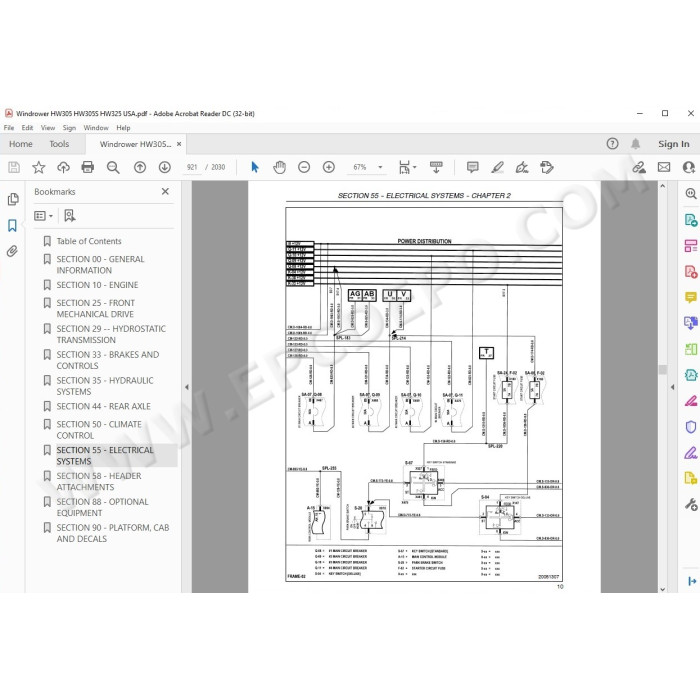Click vertical scrollbar thumb in document
The image size is (700, 700).
click(x=662, y=370)
